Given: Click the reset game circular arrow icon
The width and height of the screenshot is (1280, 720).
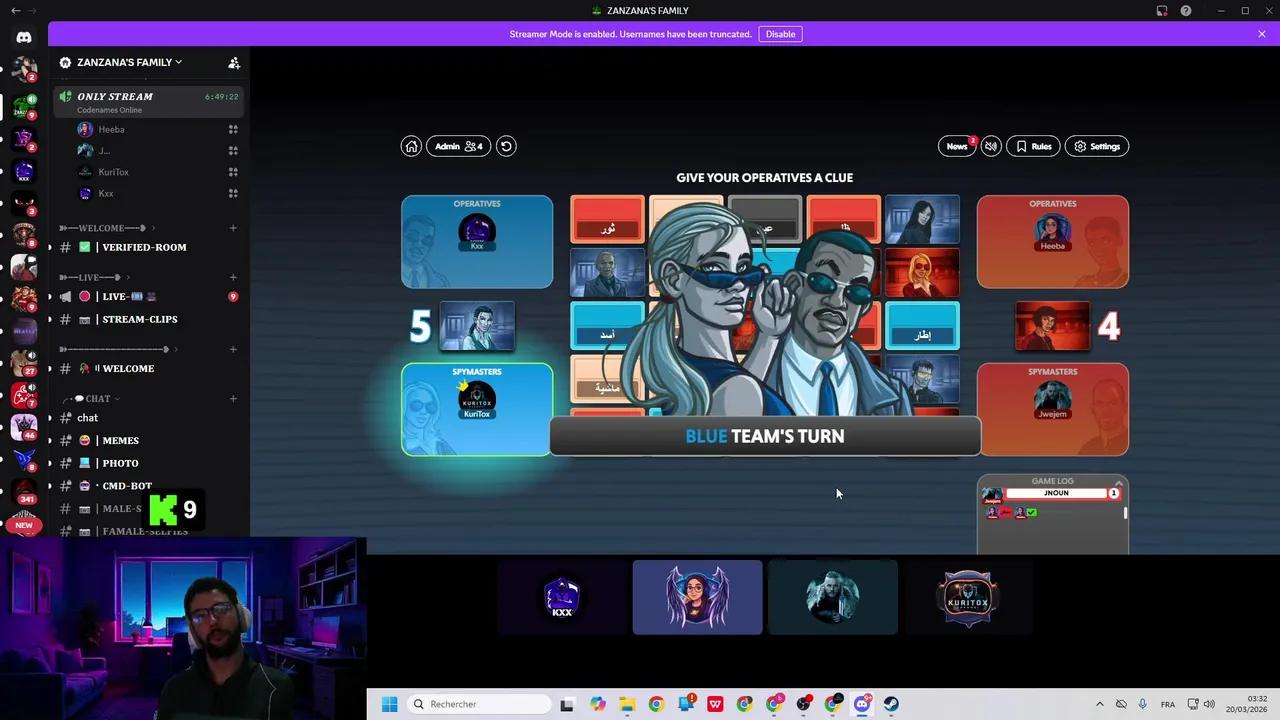Looking at the screenshot, I should [x=506, y=146].
